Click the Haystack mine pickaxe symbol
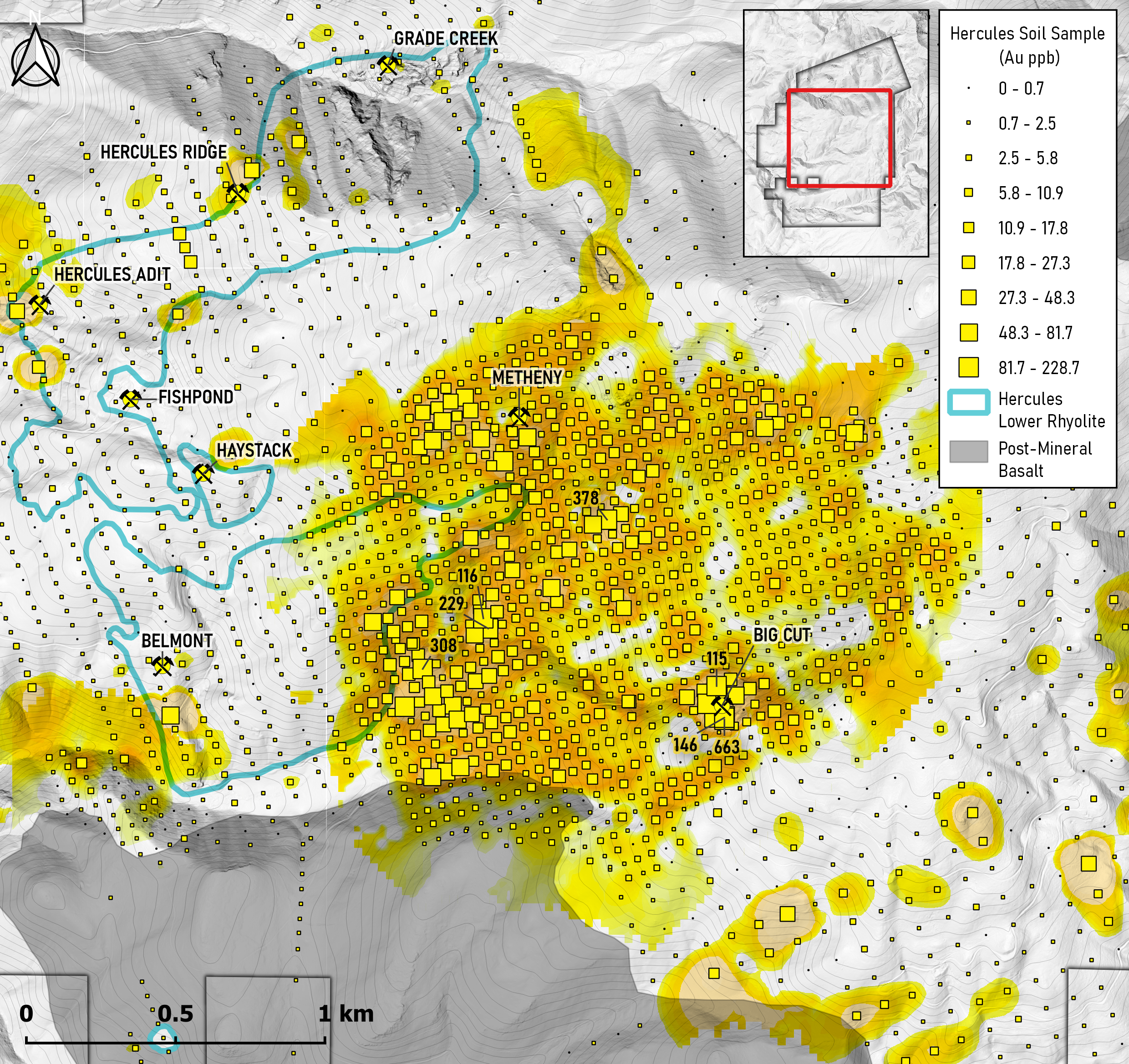This screenshot has width=1129, height=1064. pyautogui.click(x=203, y=473)
